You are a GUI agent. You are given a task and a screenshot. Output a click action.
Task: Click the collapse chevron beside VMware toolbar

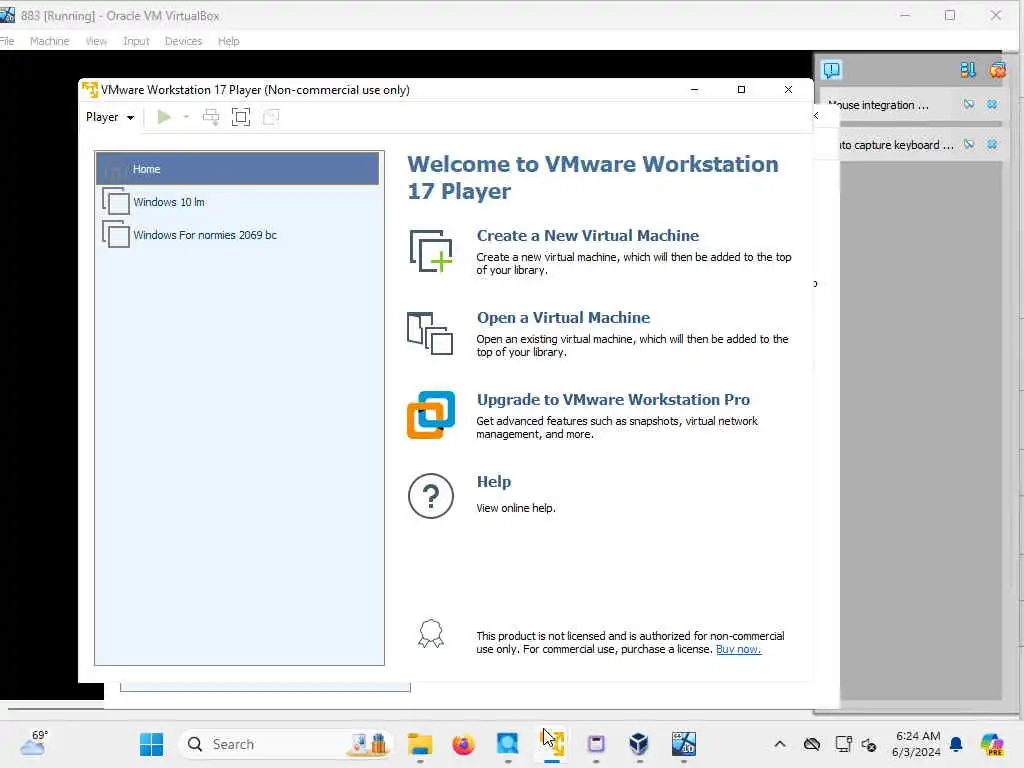tap(816, 116)
